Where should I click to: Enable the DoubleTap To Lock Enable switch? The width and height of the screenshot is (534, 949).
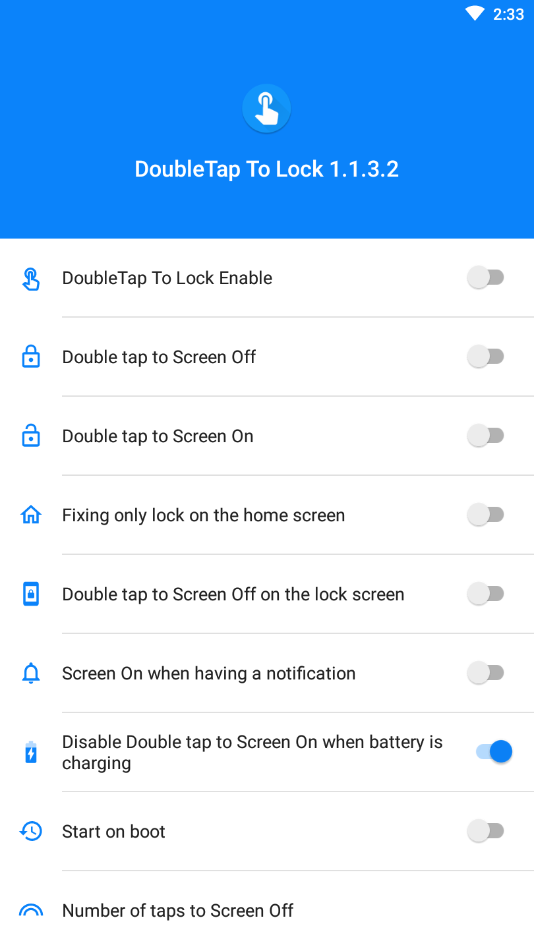(486, 278)
